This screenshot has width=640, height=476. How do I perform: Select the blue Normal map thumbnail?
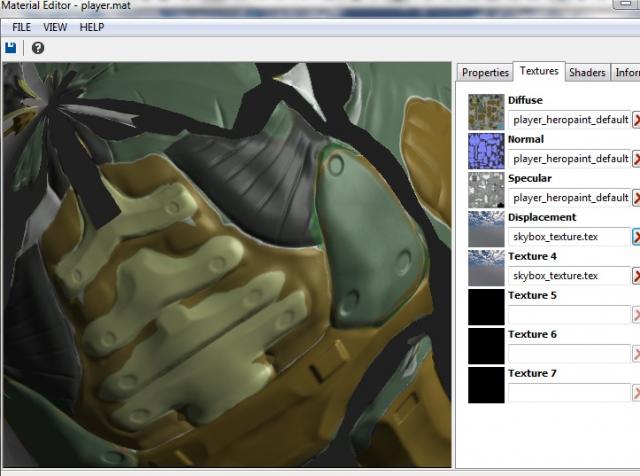(486, 150)
